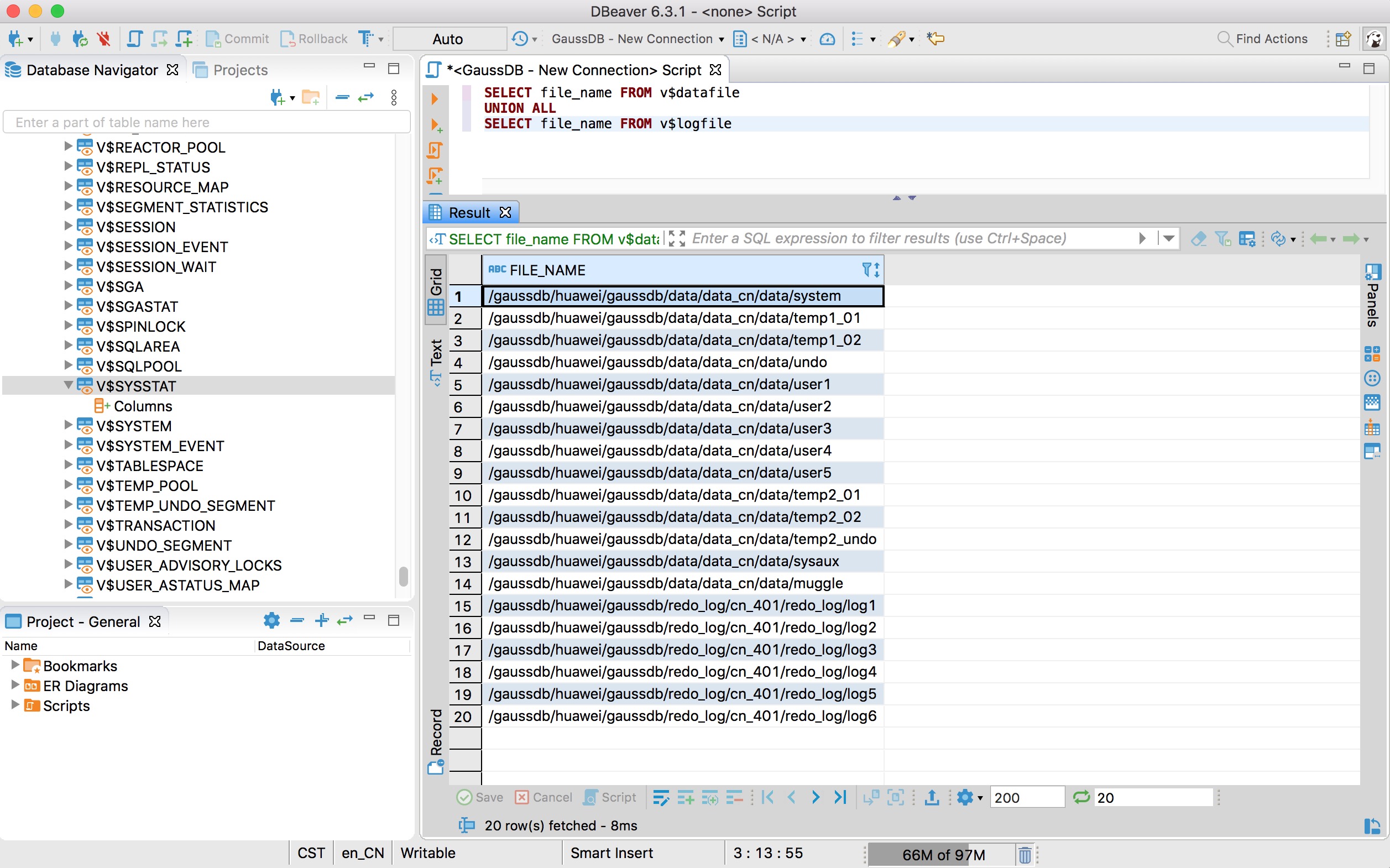Viewport: 1390px width, 868px height.
Task: Expand the V$TABLESPACE tree node
Action: tap(68, 465)
